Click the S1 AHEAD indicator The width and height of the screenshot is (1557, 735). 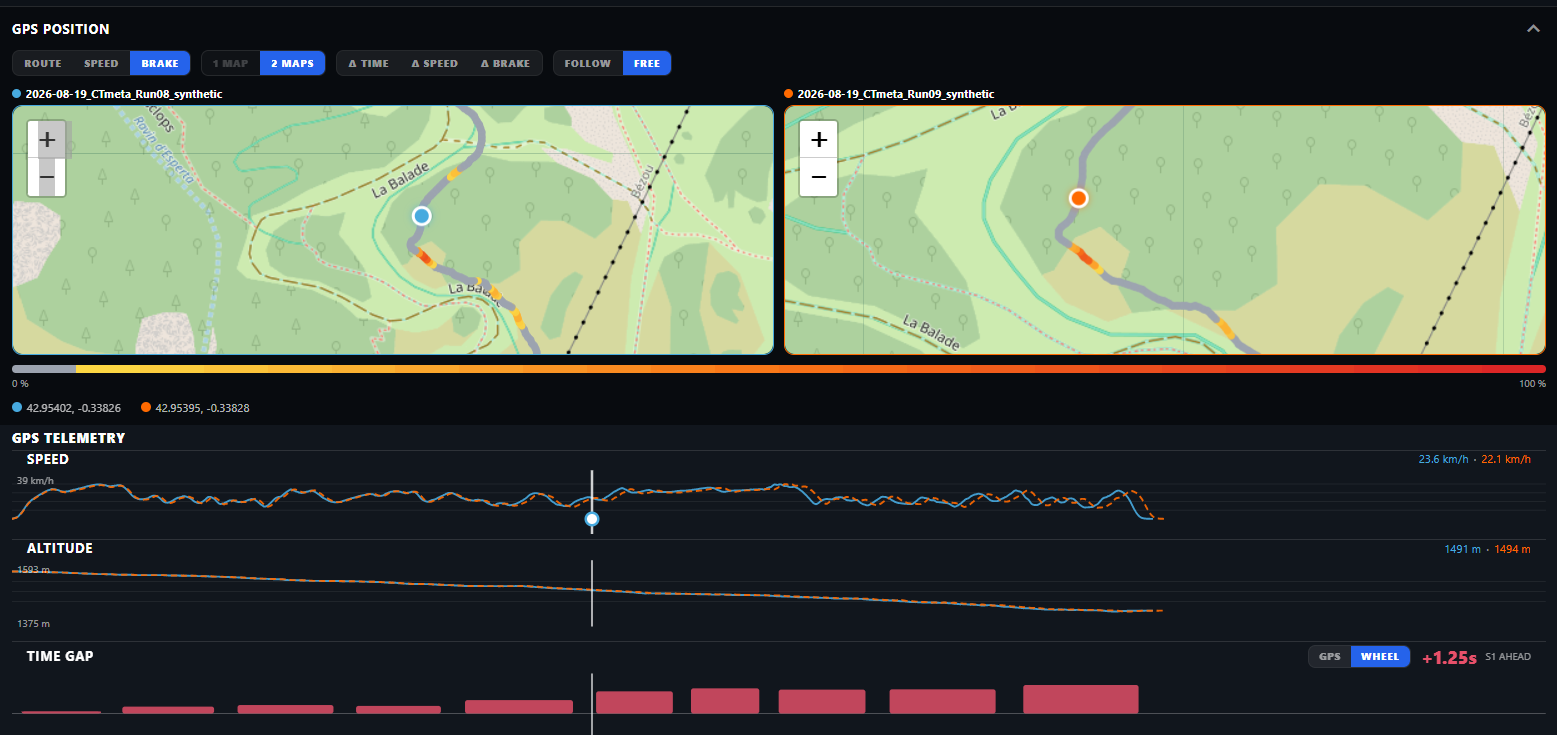tap(1508, 657)
